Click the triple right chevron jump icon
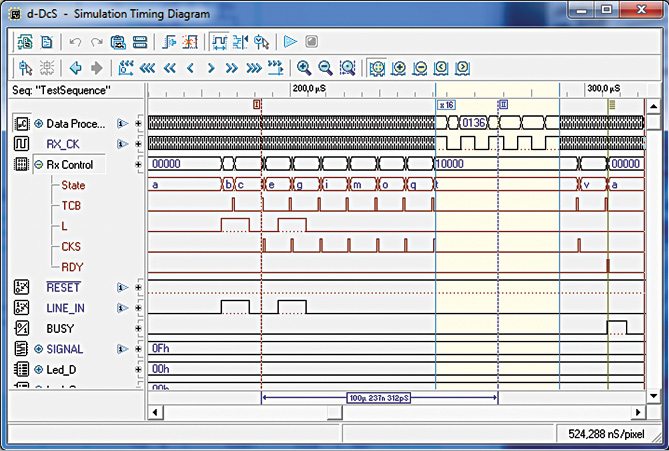This screenshot has height=451, width=669. (x=254, y=68)
